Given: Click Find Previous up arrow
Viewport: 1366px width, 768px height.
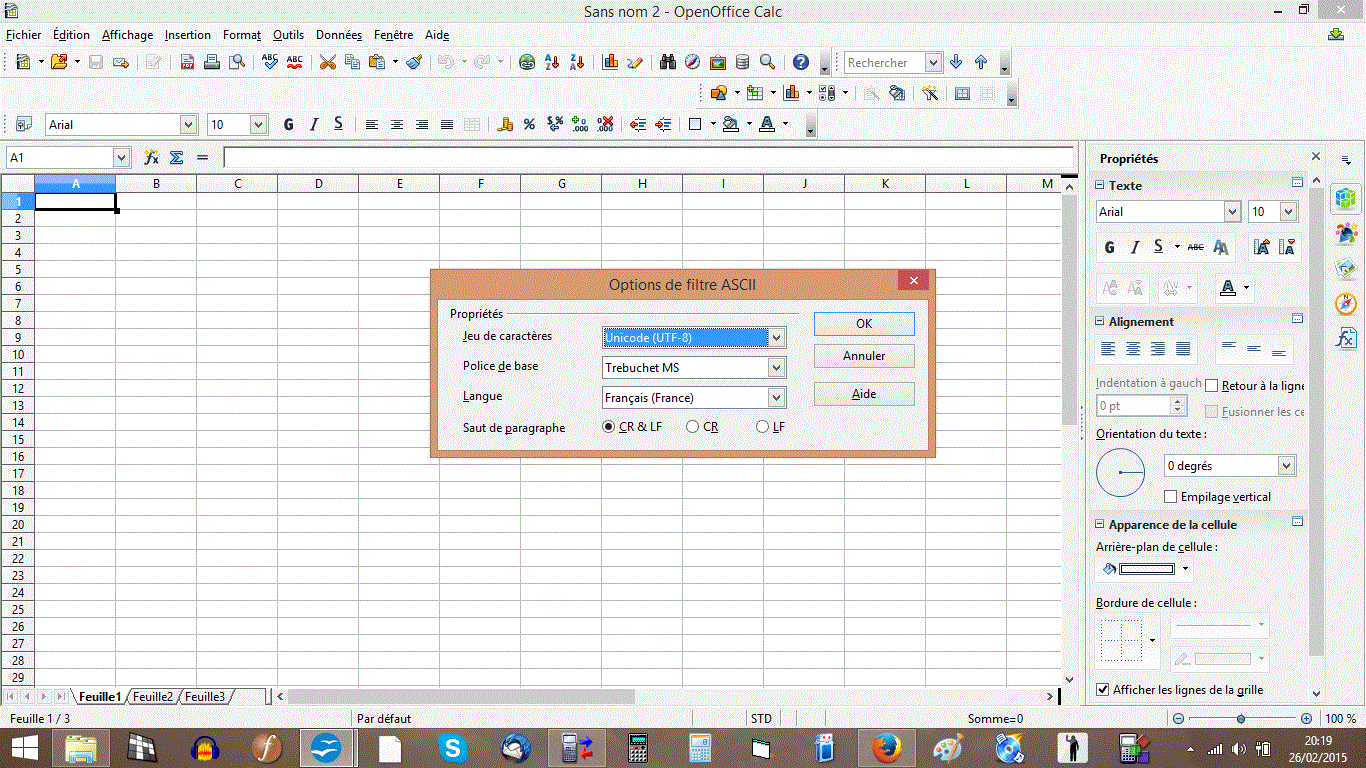Looking at the screenshot, I should coord(981,62).
